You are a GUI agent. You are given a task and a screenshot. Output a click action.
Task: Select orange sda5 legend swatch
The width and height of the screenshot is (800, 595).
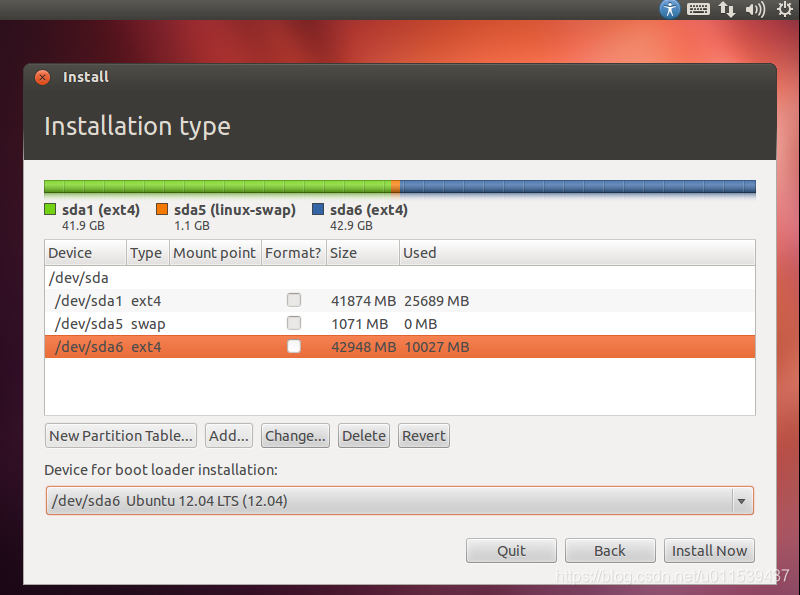[x=162, y=209]
